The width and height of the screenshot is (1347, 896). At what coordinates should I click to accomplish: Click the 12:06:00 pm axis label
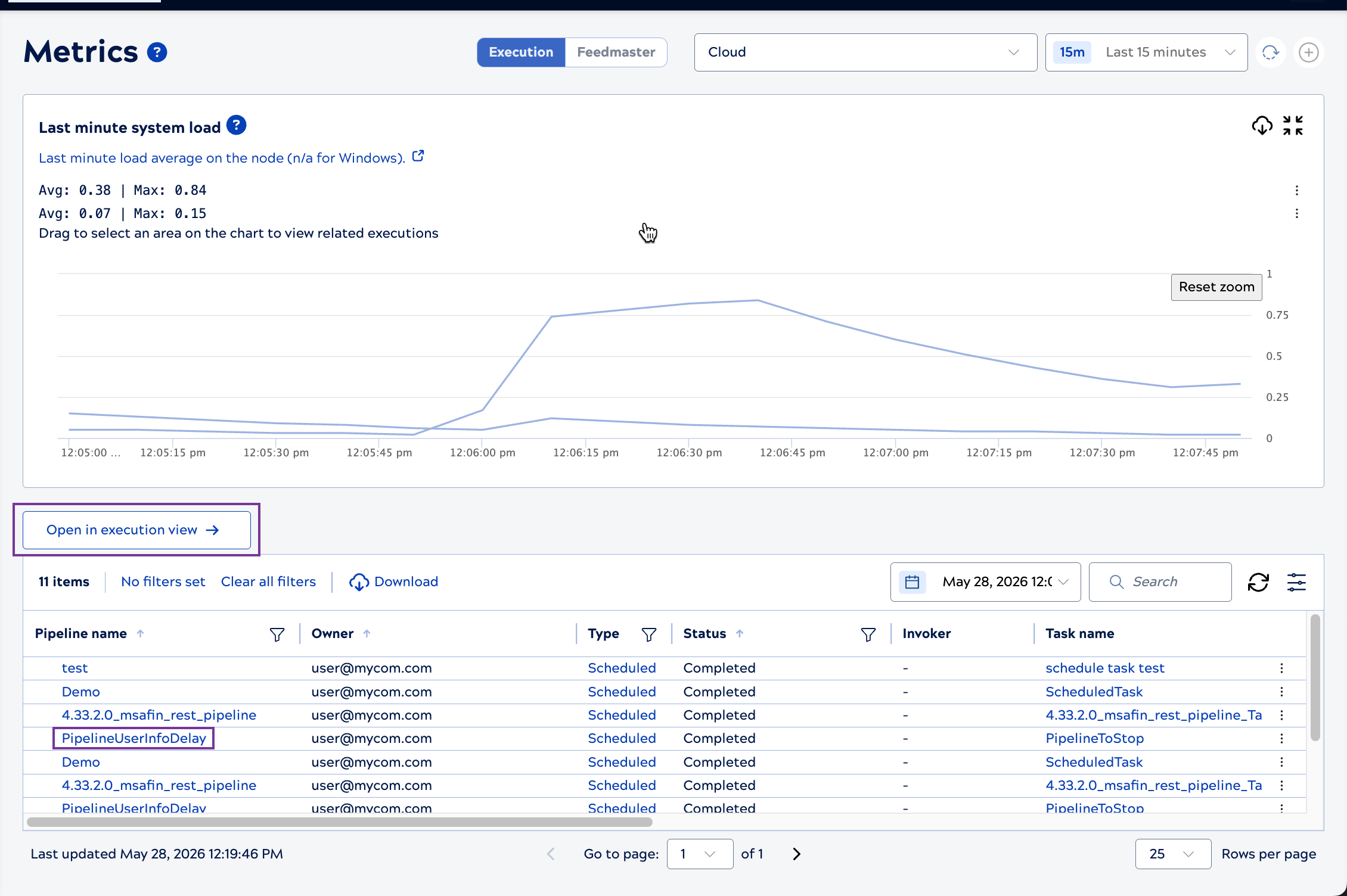click(482, 453)
